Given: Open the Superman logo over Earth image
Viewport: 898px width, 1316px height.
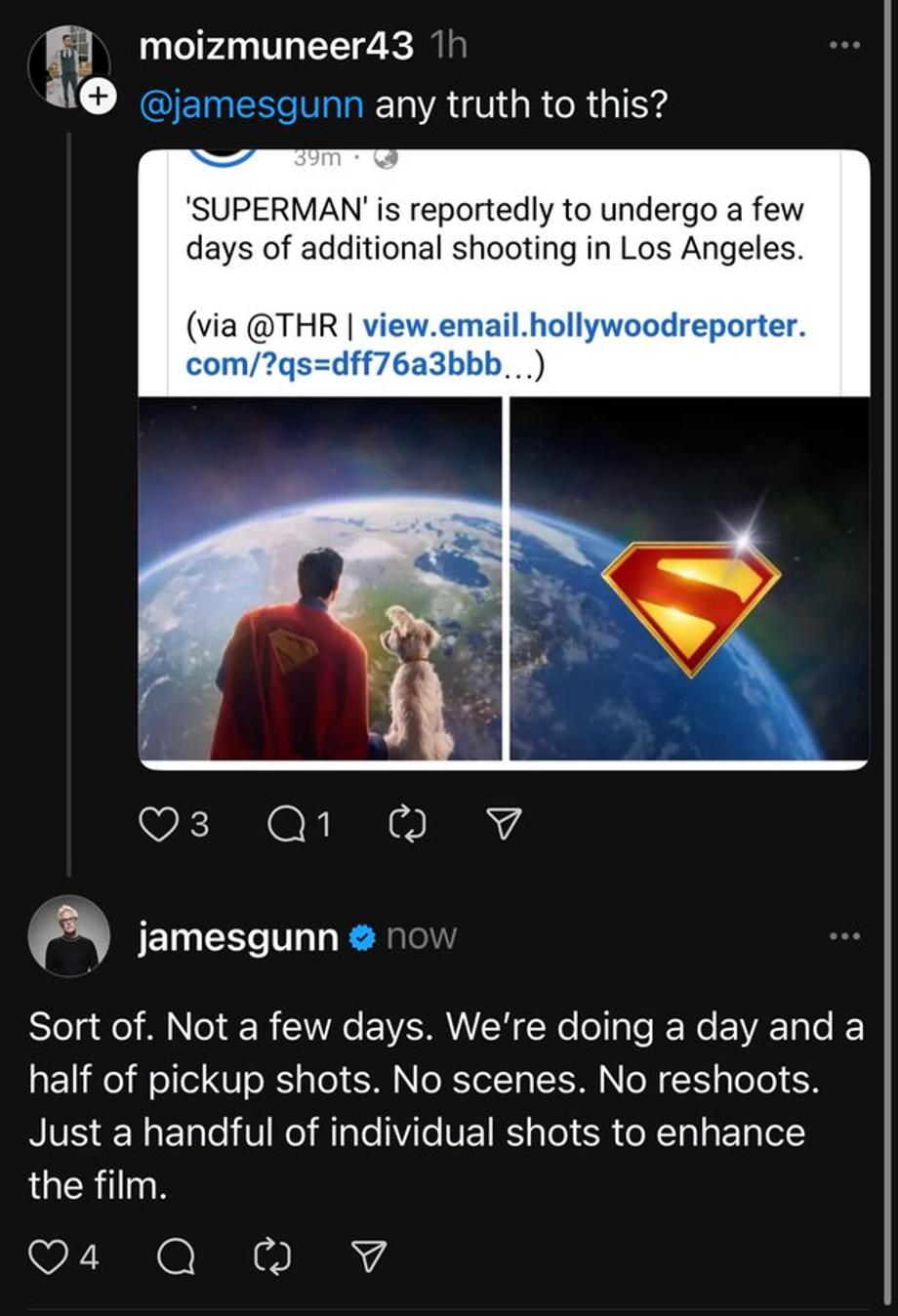Looking at the screenshot, I should (690, 578).
